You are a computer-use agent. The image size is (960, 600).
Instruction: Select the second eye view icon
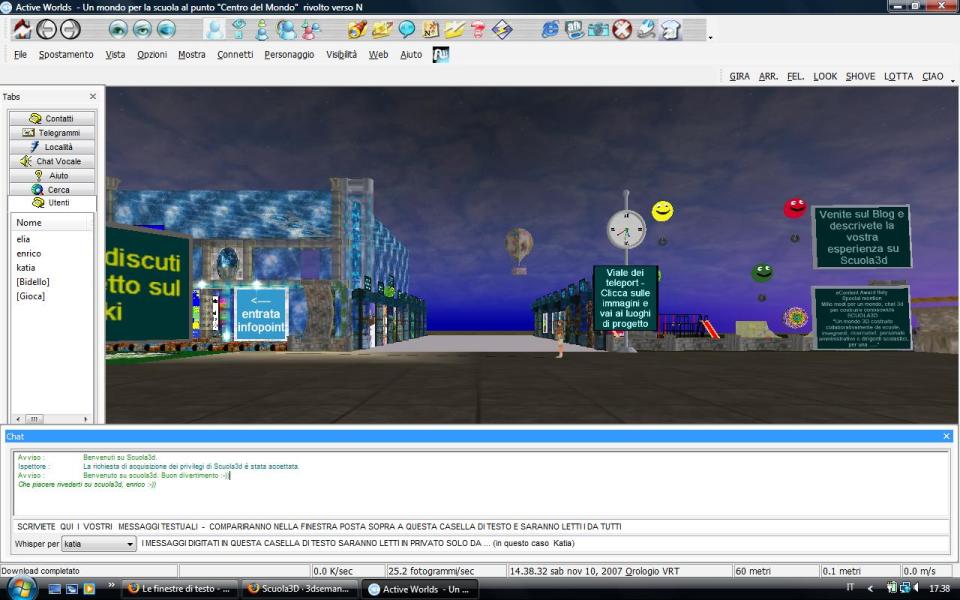tap(142, 29)
